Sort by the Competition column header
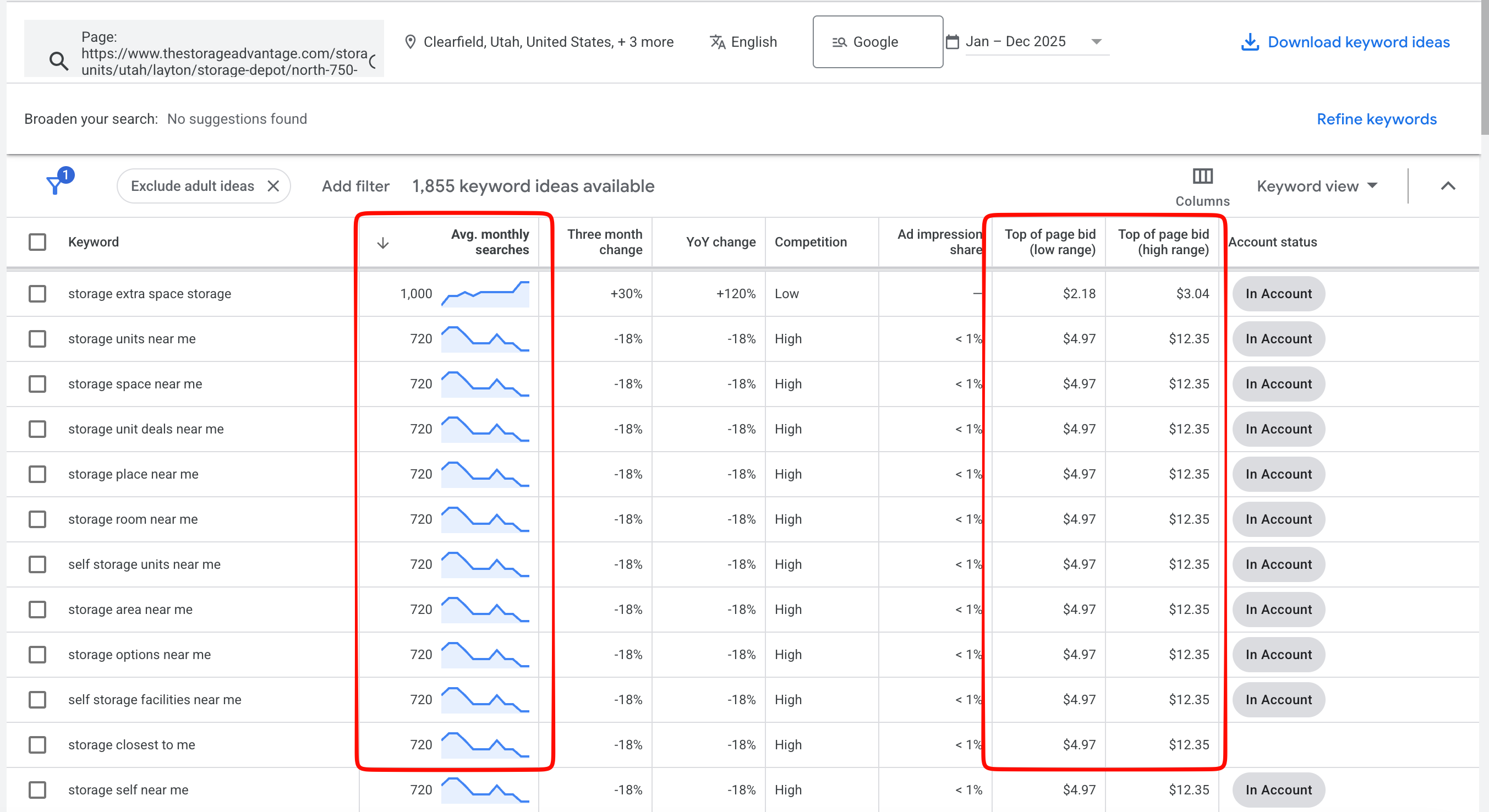The image size is (1489, 812). (811, 242)
